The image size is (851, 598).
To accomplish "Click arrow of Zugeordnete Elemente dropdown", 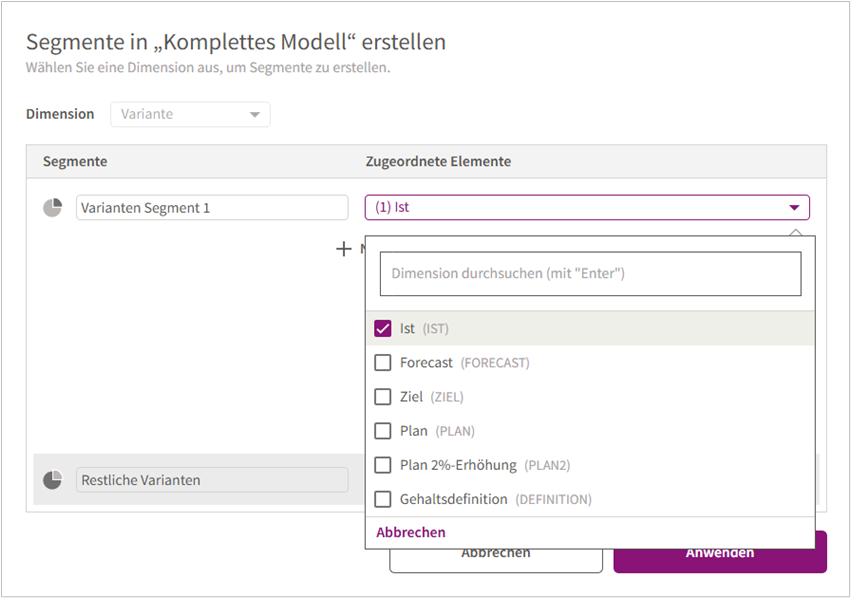I will coord(794,207).
